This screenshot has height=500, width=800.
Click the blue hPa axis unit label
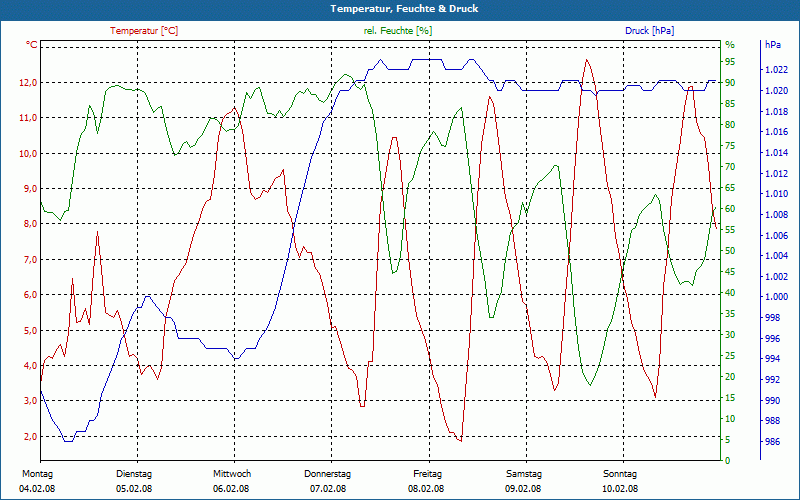(772, 45)
